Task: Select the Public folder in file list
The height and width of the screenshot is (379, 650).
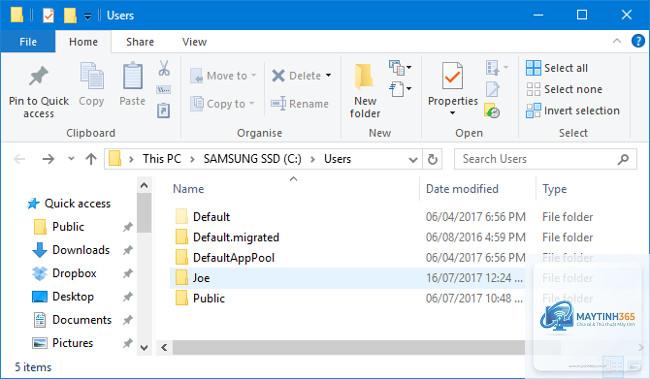Action: (209, 299)
